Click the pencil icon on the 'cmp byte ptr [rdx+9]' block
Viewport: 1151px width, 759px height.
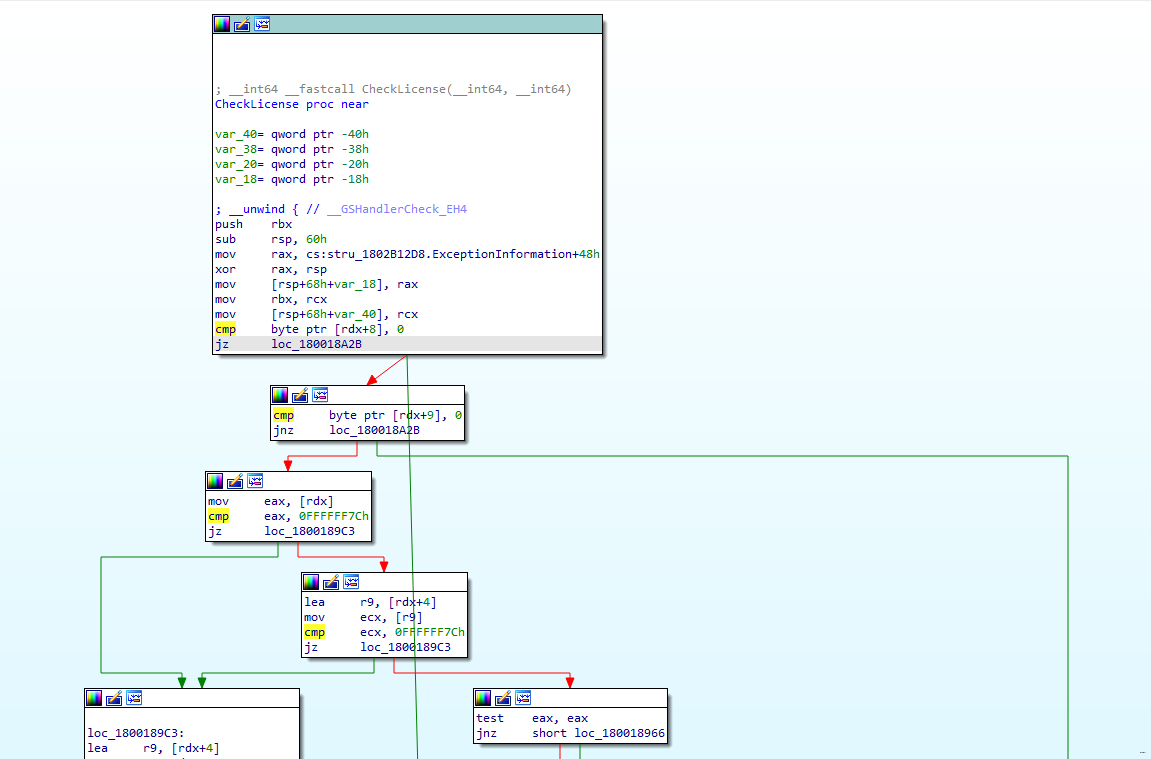pos(300,395)
